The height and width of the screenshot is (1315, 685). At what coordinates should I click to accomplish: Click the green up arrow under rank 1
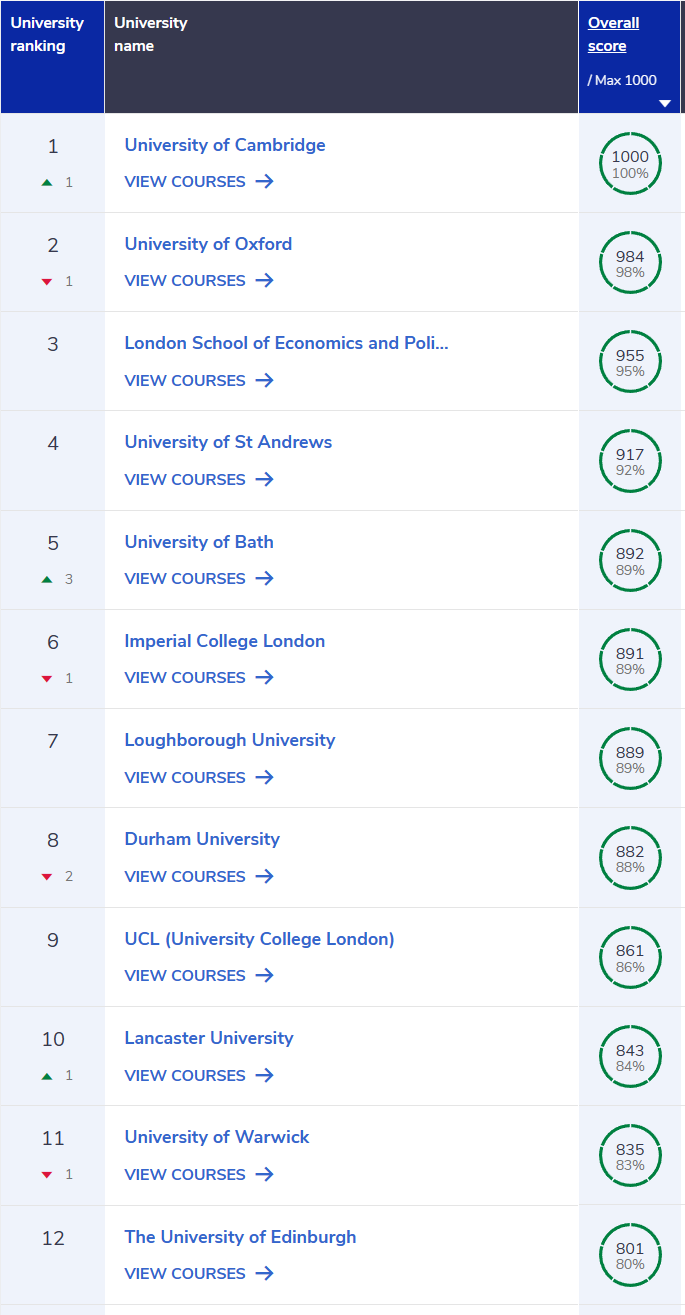47,183
